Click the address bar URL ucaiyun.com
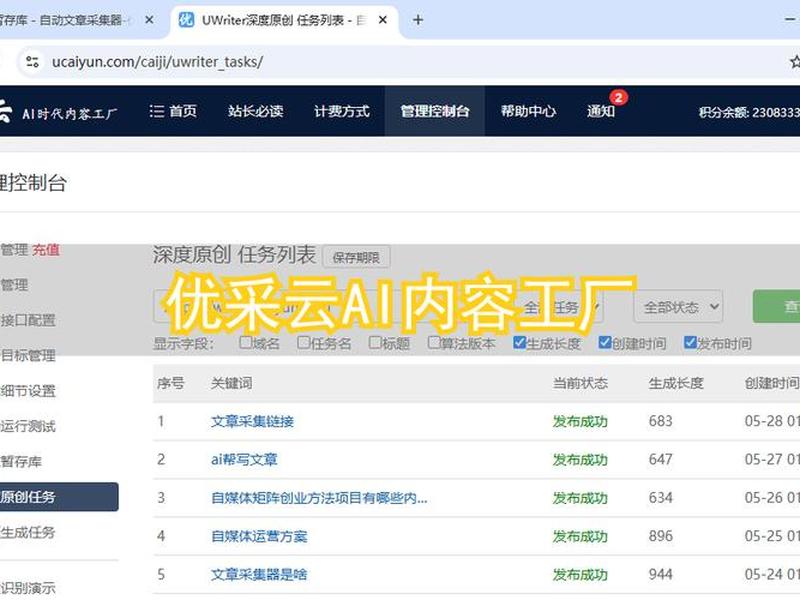This screenshot has height=600, width=800. click(x=157, y=62)
